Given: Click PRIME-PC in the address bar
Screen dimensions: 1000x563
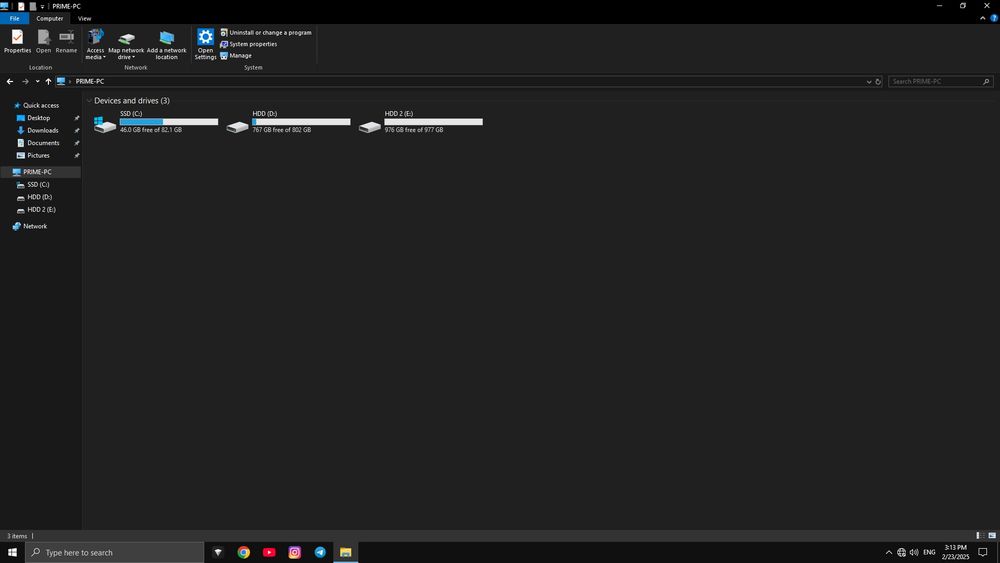Looking at the screenshot, I should click(x=90, y=82).
